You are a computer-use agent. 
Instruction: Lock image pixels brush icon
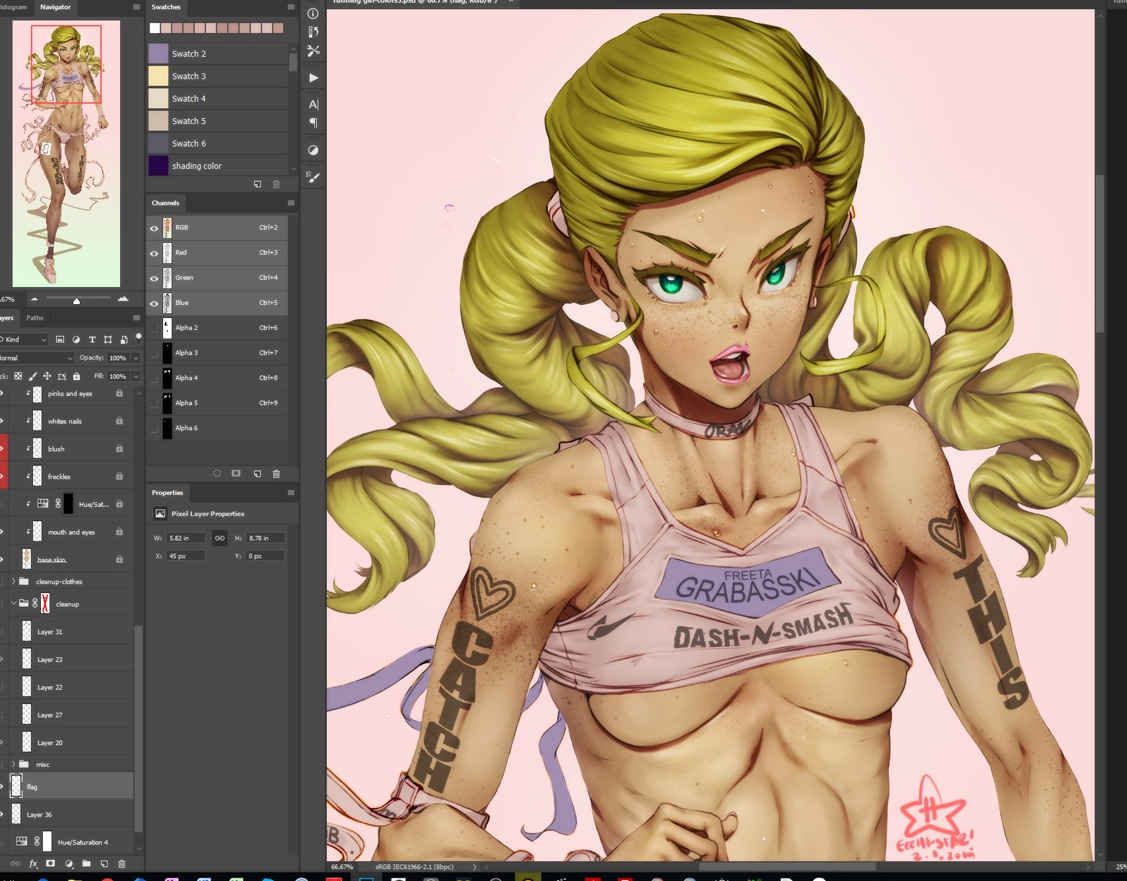32,376
